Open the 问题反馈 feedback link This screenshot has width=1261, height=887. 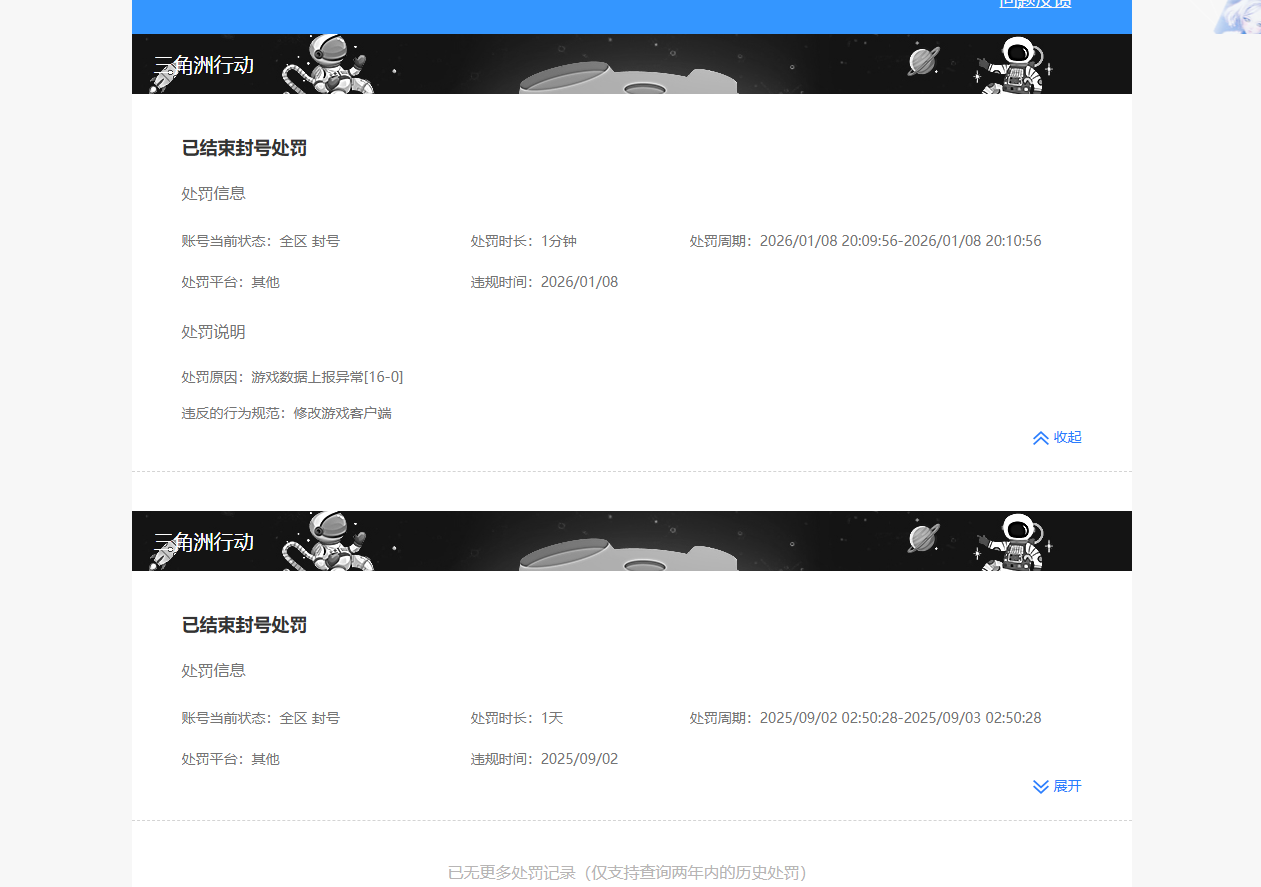click(1035, 4)
